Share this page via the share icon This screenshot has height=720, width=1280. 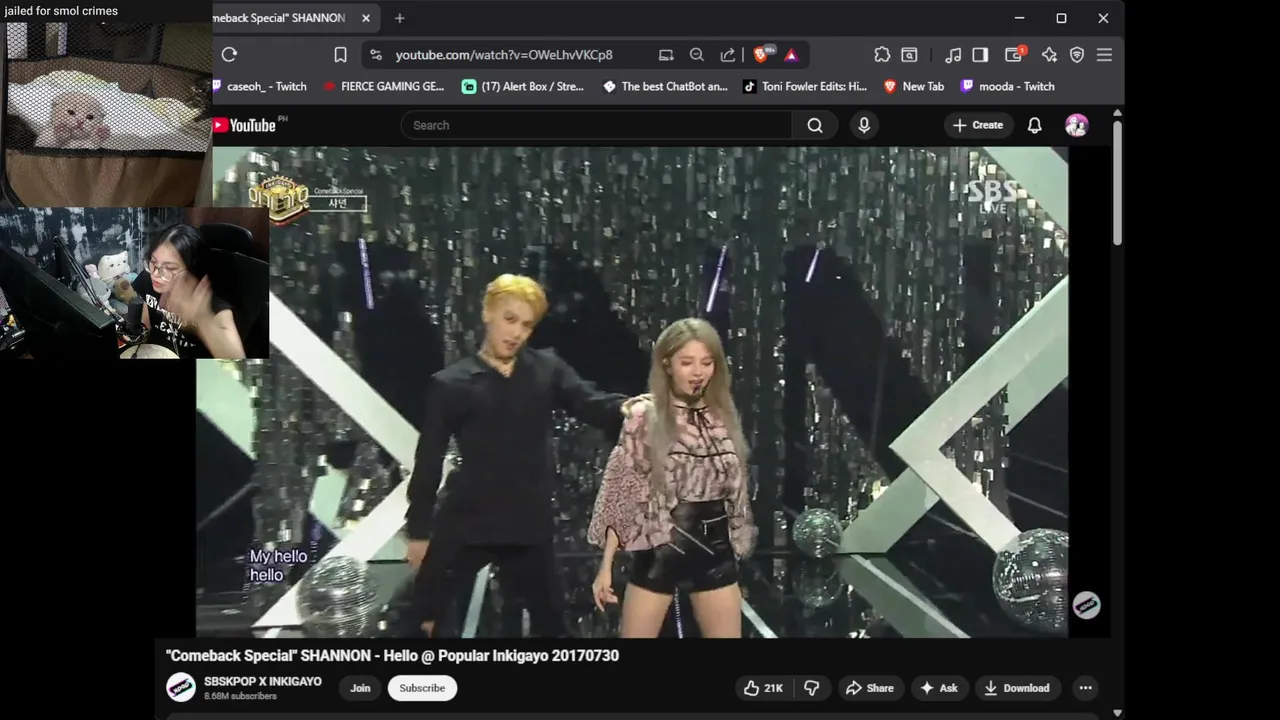coord(728,55)
